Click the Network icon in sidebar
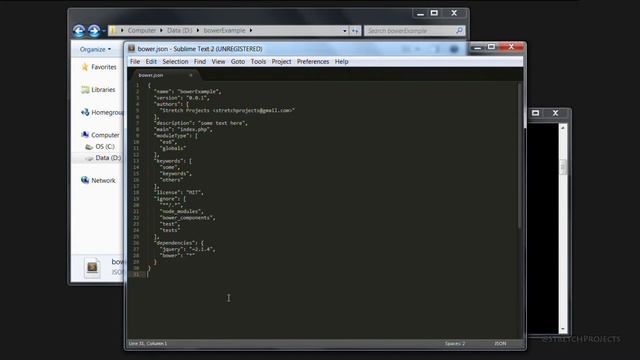The image size is (640, 360). pos(85,180)
